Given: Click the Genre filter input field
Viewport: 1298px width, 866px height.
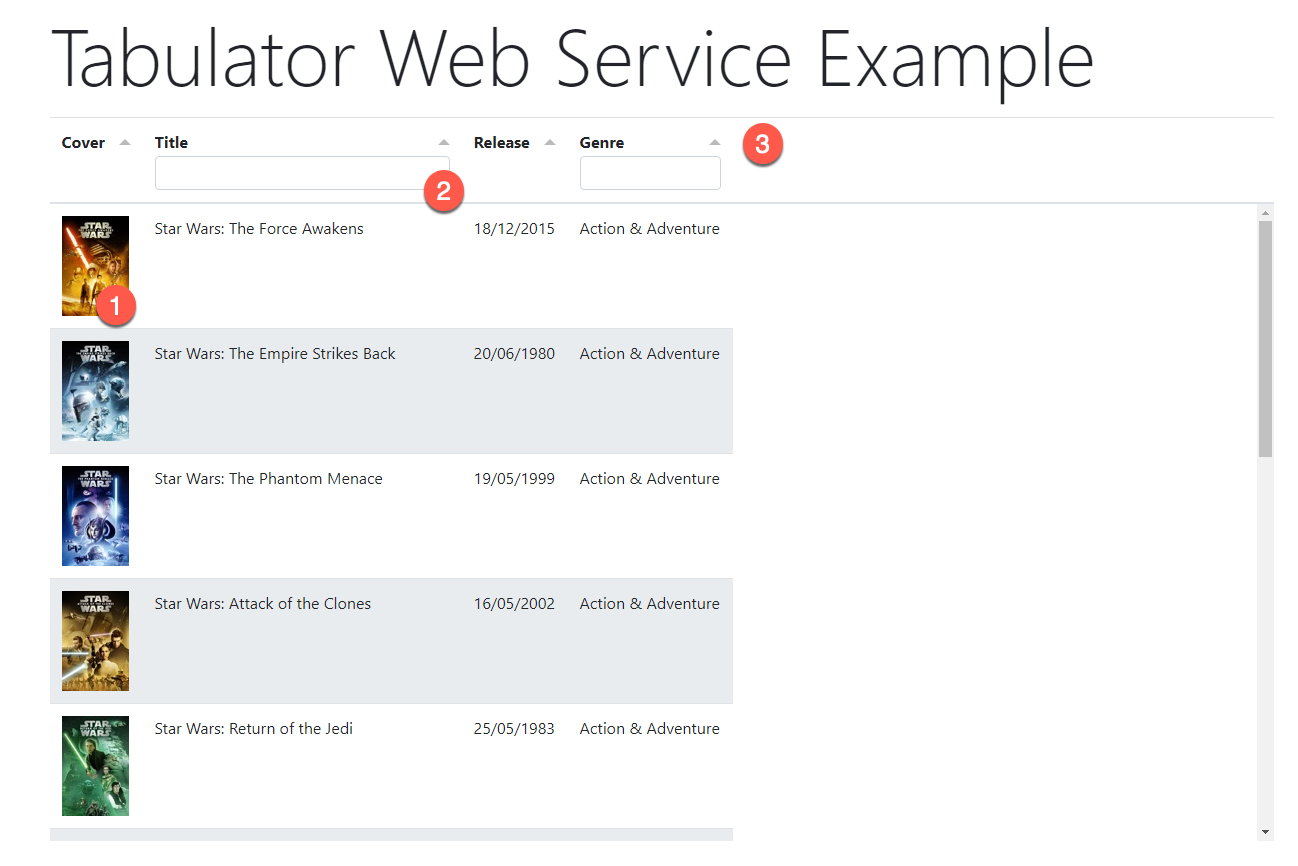Looking at the screenshot, I should [x=650, y=173].
